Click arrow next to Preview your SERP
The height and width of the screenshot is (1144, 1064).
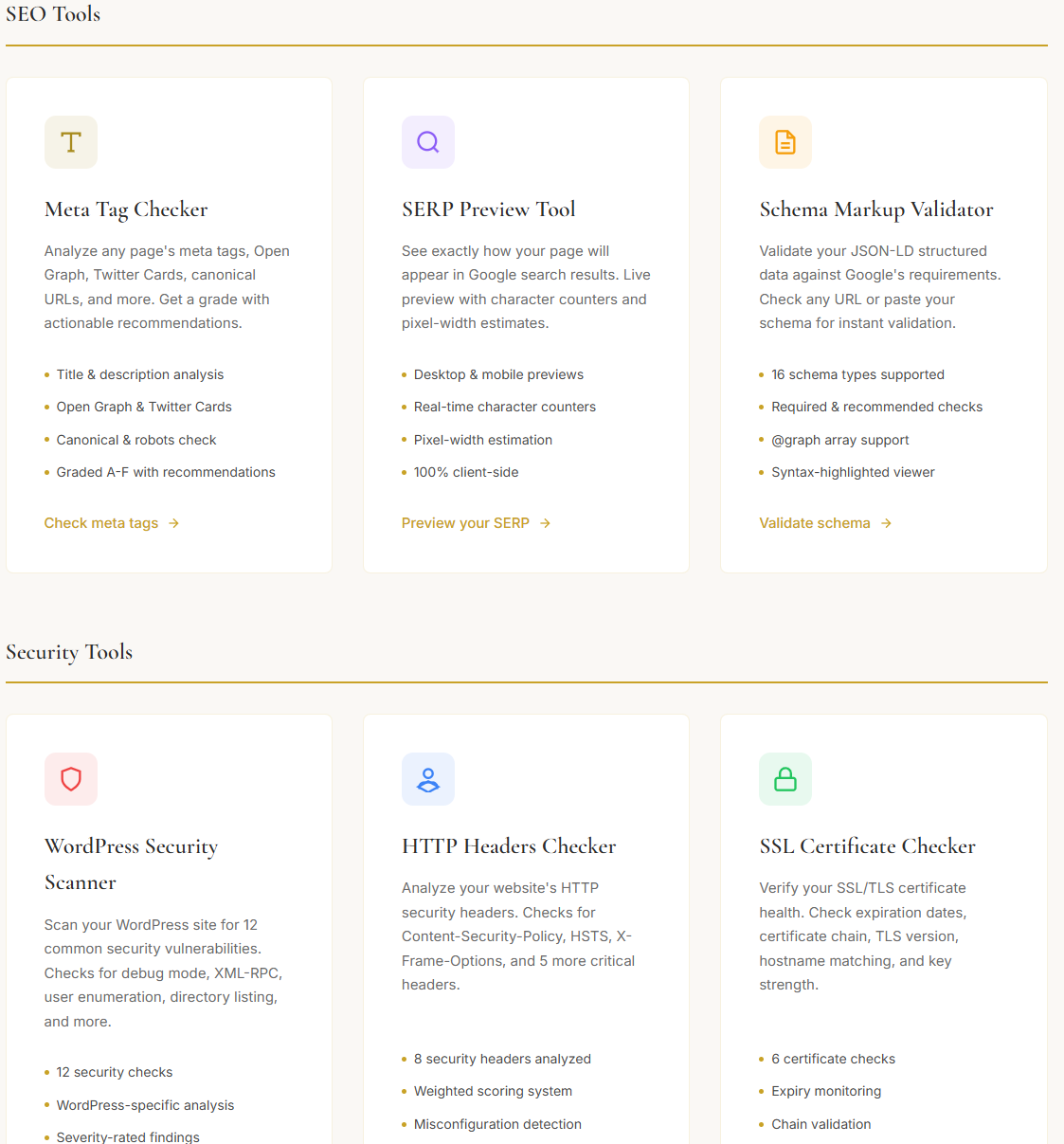[x=545, y=523]
